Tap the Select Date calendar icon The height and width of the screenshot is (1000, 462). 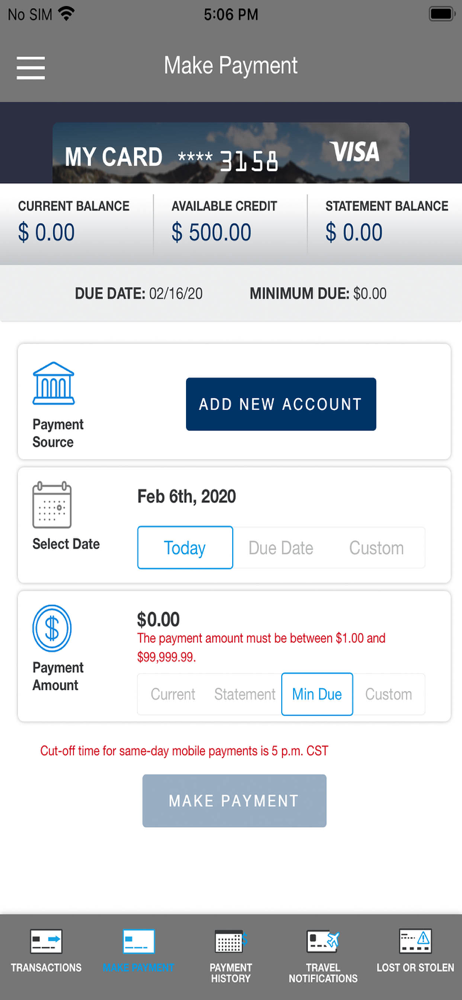pyautogui.click(x=52, y=505)
